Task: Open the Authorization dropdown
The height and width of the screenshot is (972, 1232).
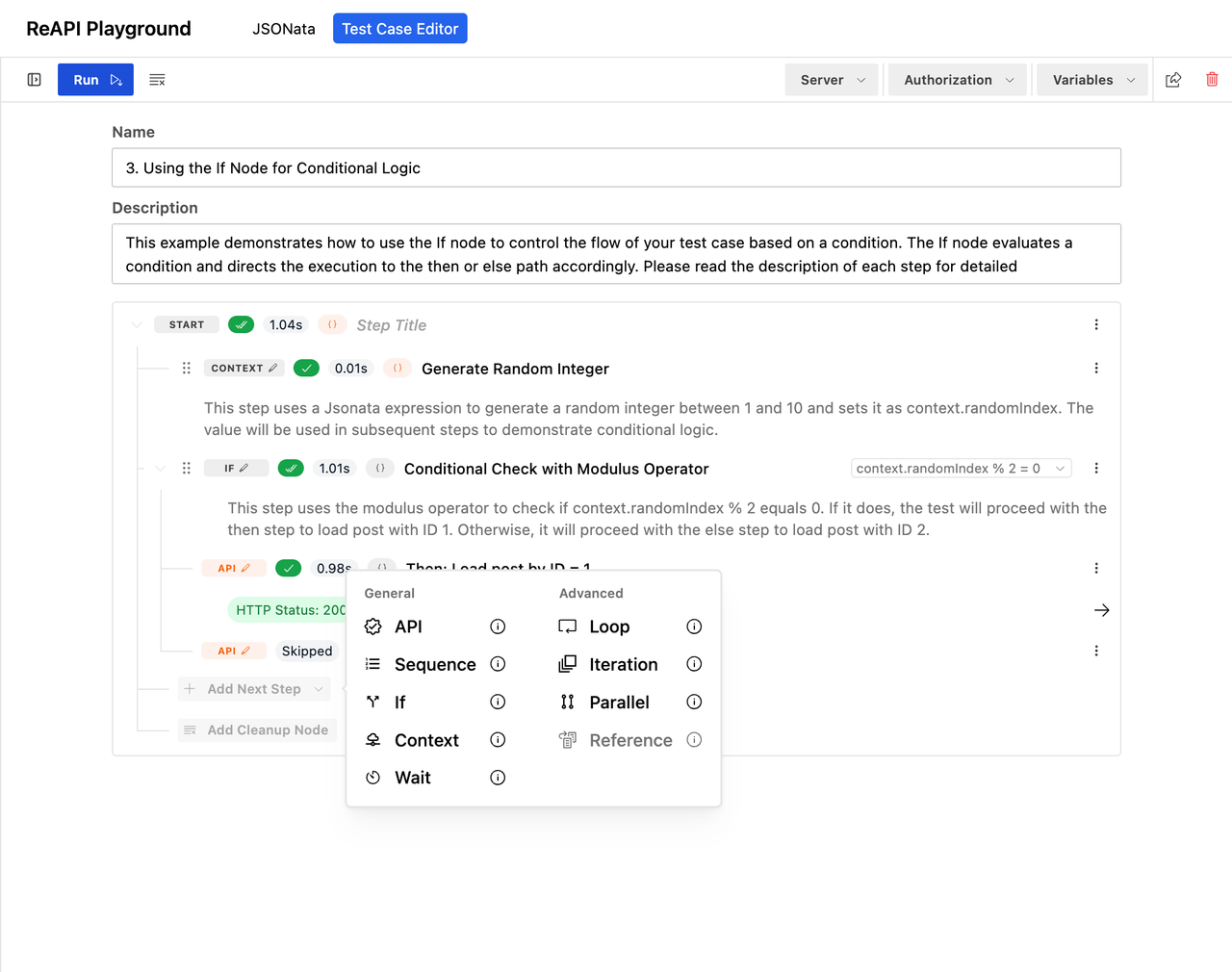Action: (958, 80)
